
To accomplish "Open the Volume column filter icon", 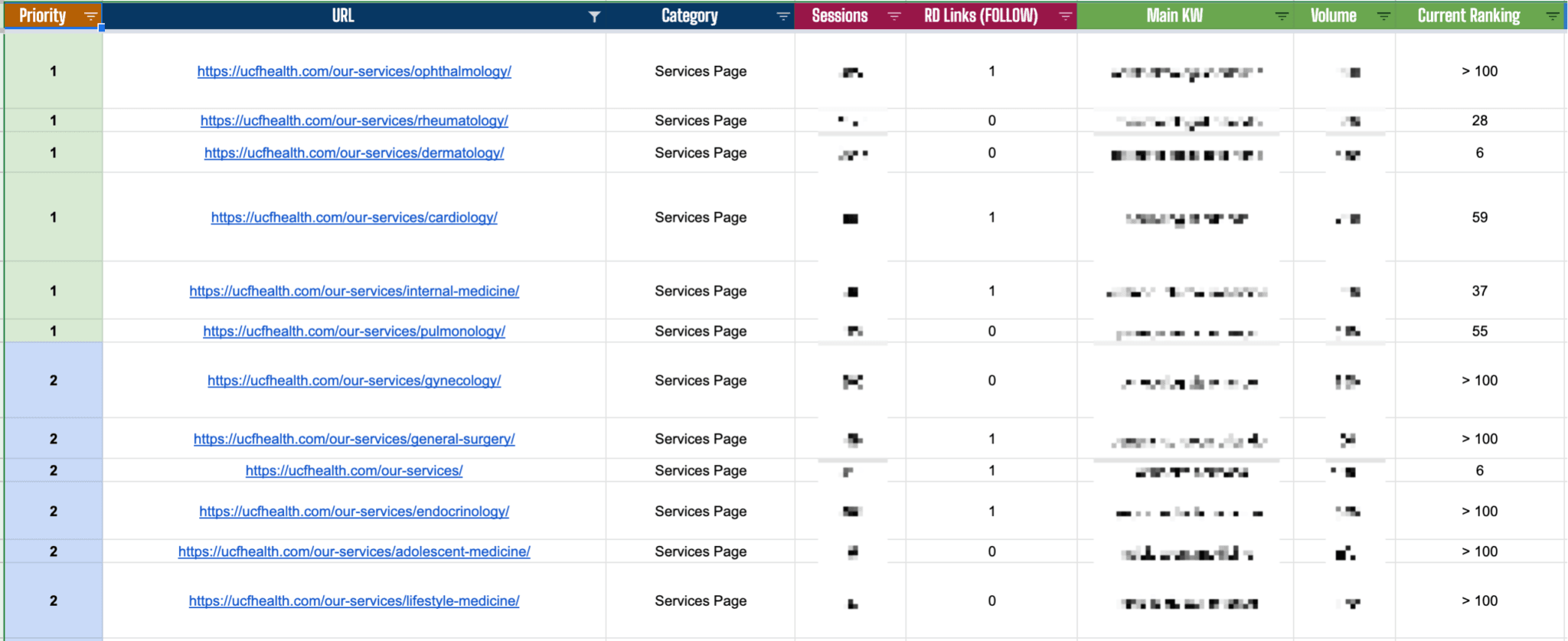I will [1383, 16].
